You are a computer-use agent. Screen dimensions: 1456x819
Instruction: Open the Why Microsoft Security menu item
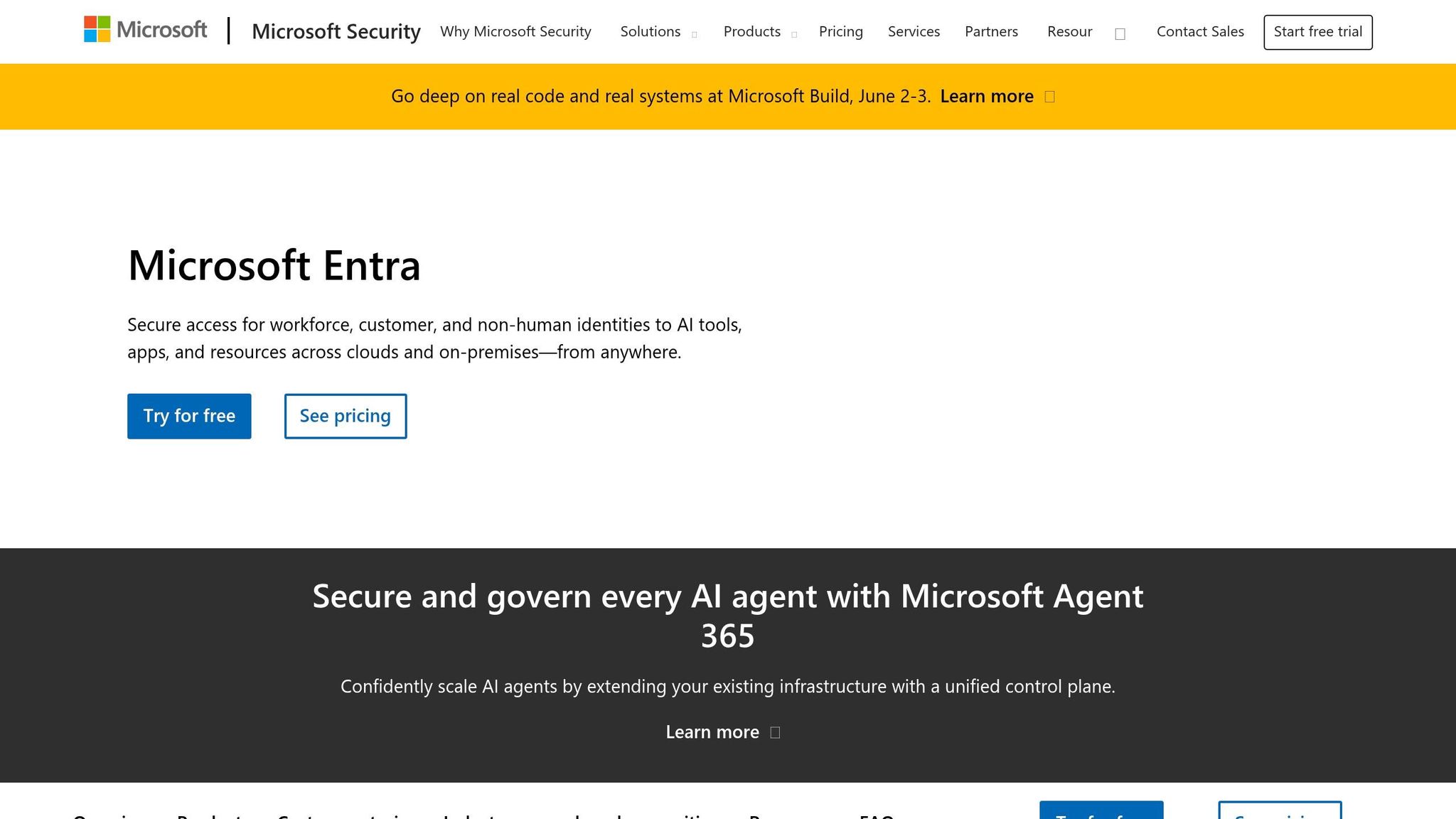(515, 31)
